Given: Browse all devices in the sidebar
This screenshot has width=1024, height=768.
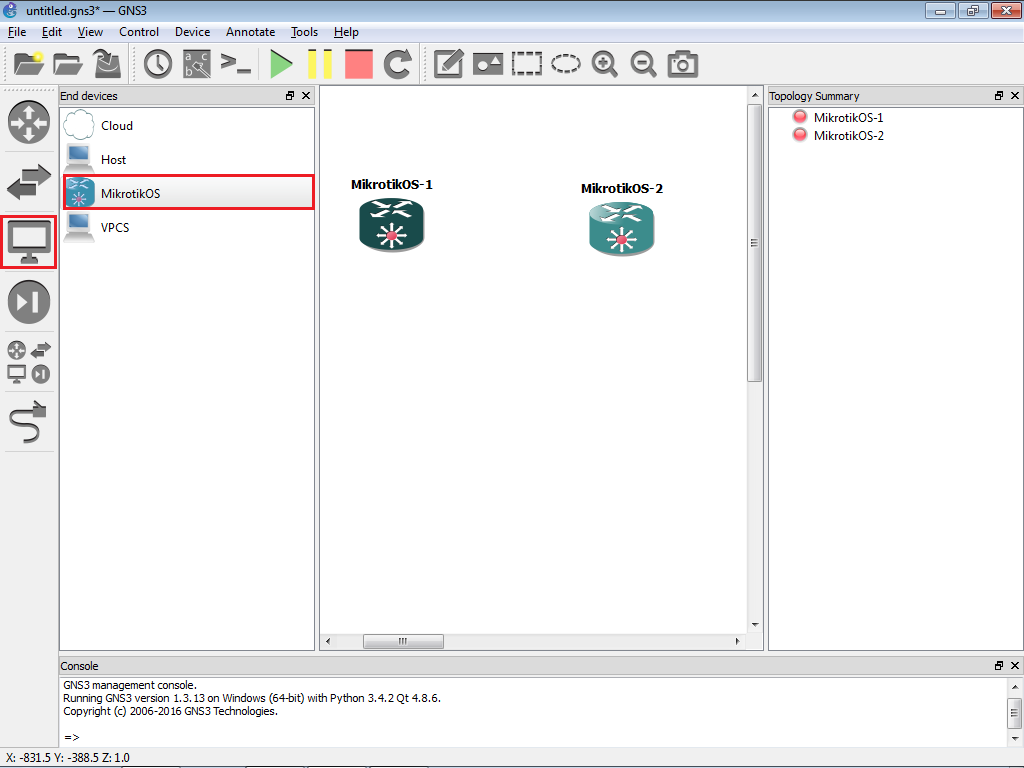Looking at the screenshot, I should (x=29, y=362).
